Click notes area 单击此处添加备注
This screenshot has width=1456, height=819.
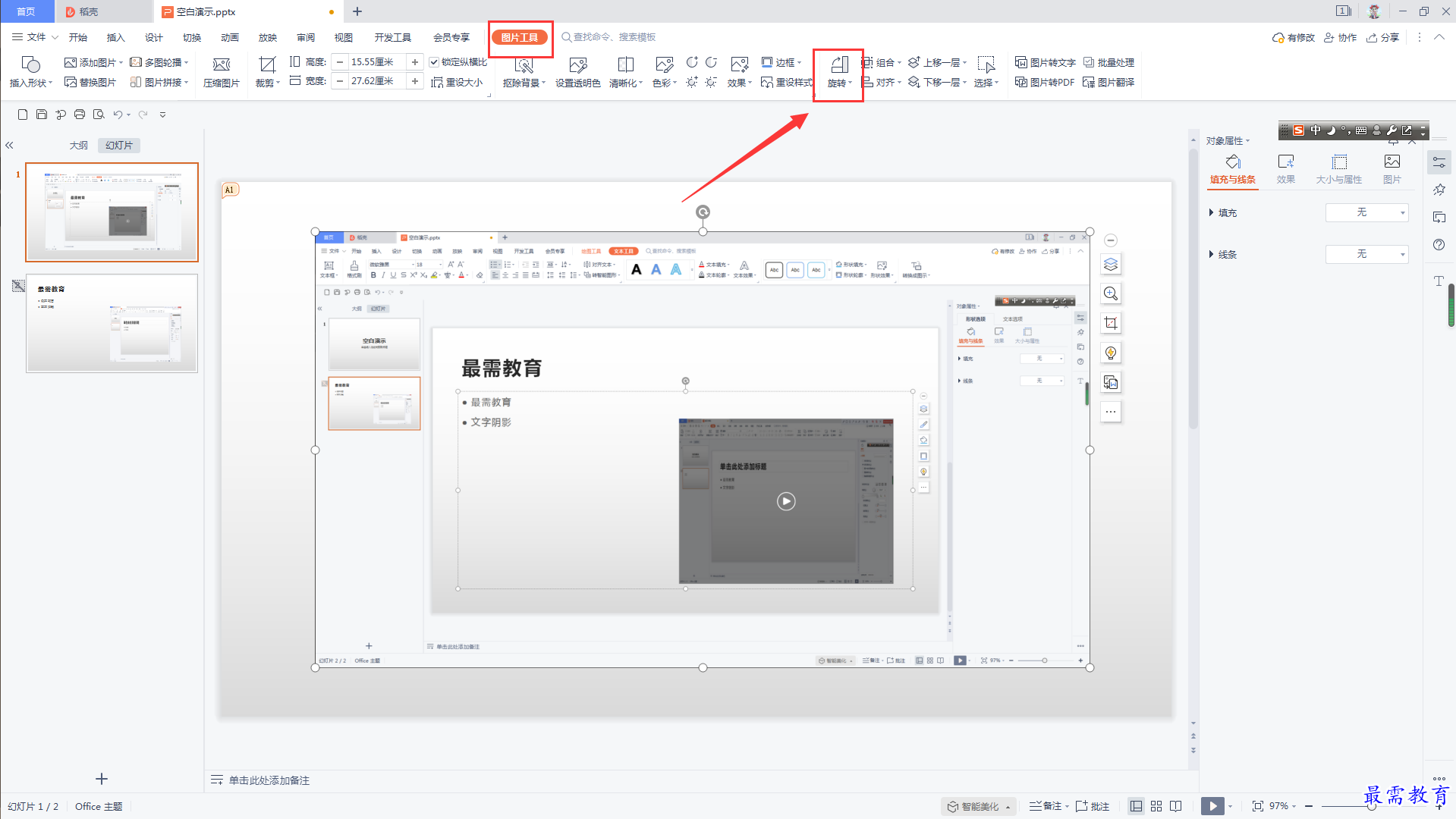click(x=269, y=780)
